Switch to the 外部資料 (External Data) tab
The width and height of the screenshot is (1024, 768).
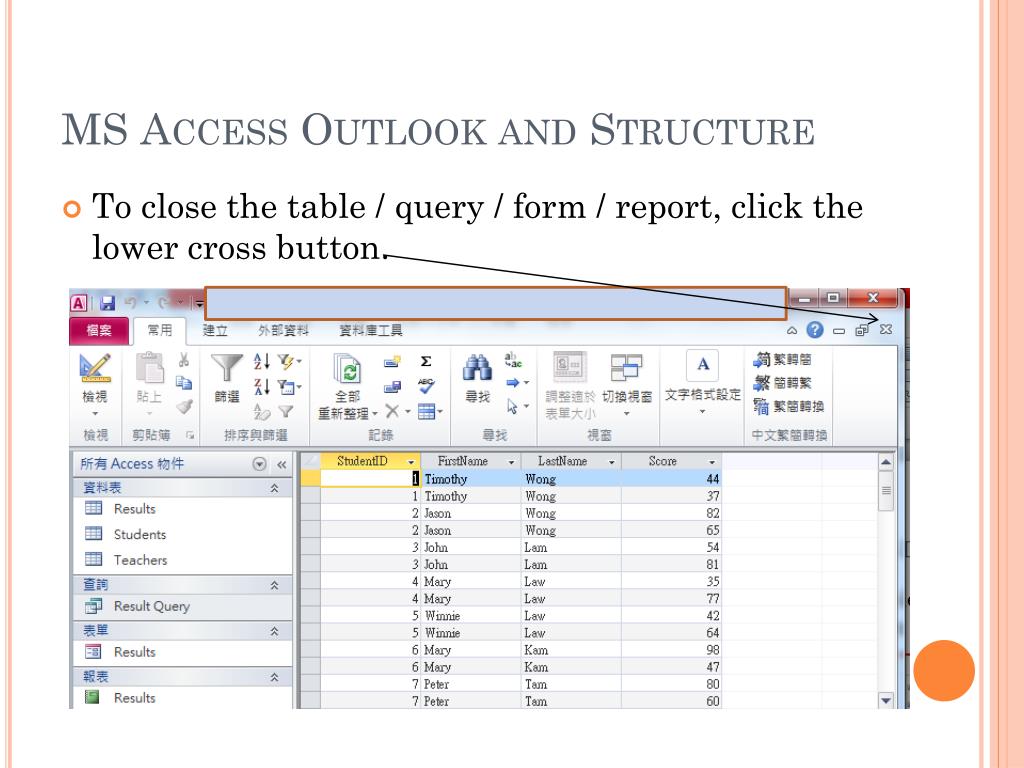click(283, 330)
